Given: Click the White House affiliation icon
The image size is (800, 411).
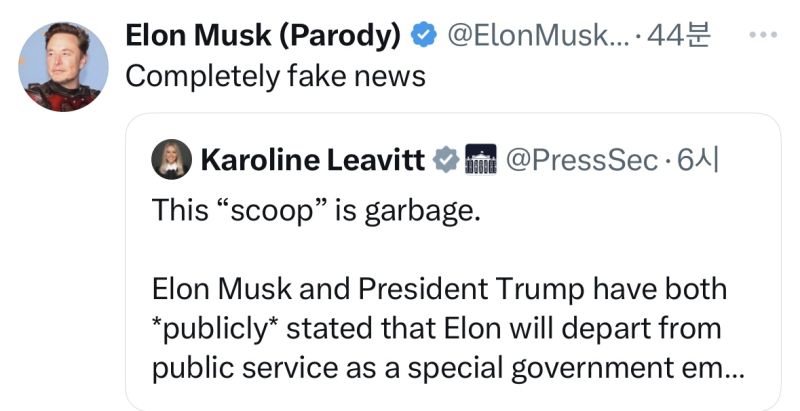Looking at the screenshot, I should (x=481, y=159).
